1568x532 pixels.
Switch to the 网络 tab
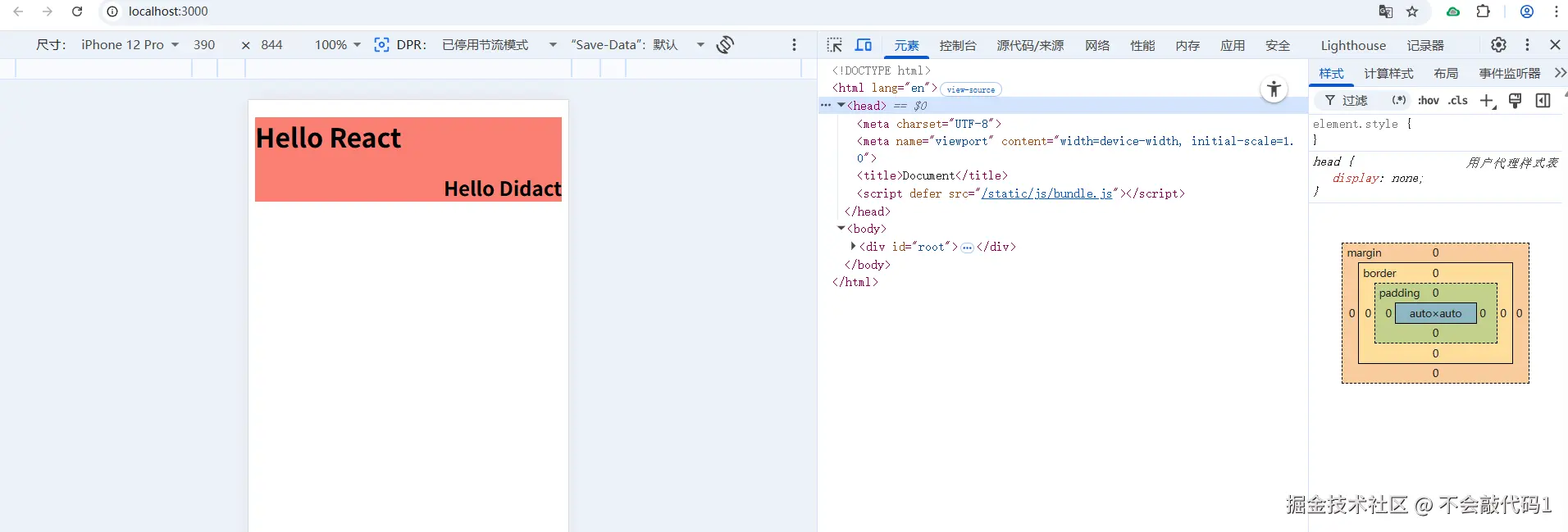click(1097, 46)
